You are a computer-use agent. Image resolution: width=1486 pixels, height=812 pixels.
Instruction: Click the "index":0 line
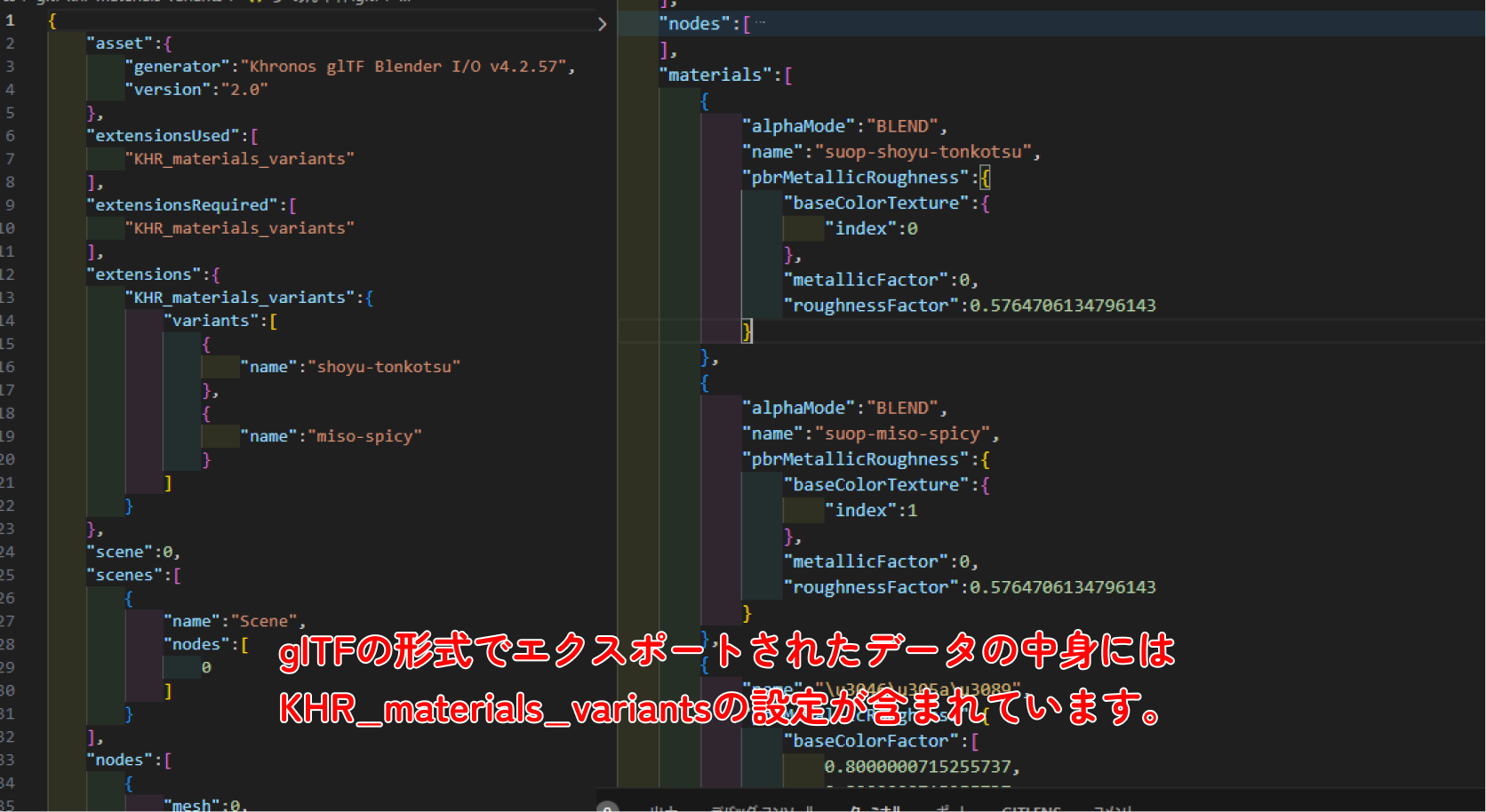(871, 229)
